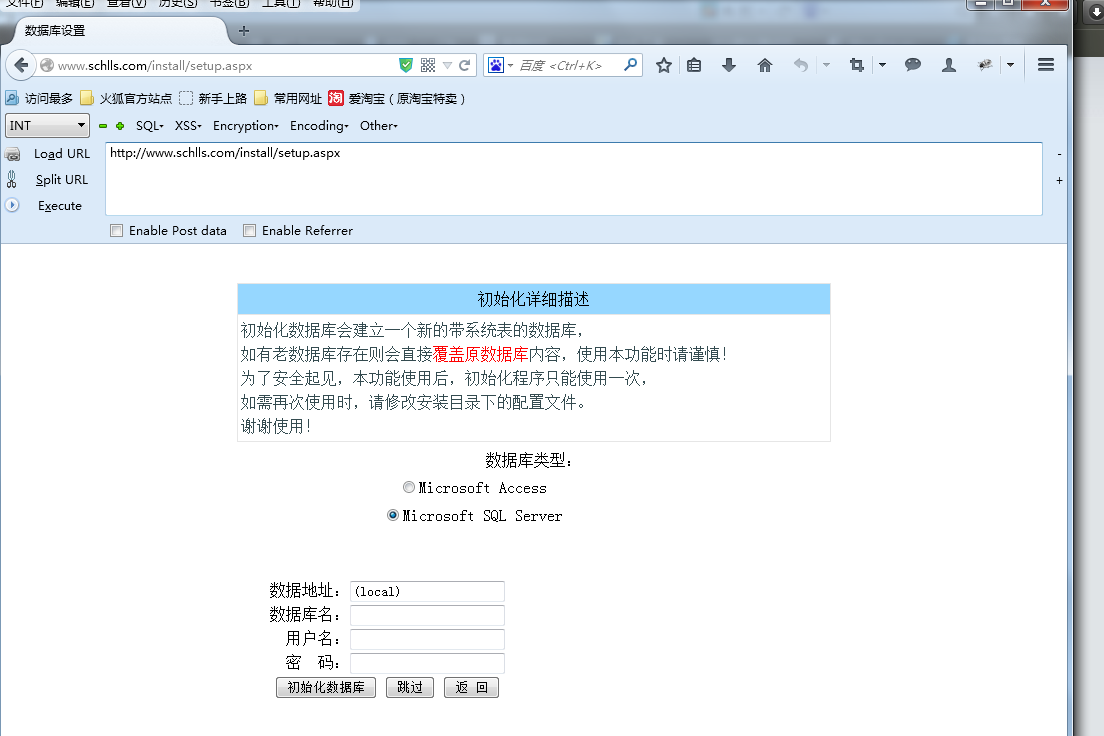This screenshot has height=736, width=1104.
Task: Click the 数据地址 input field
Action: pyautogui.click(x=427, y=591)
